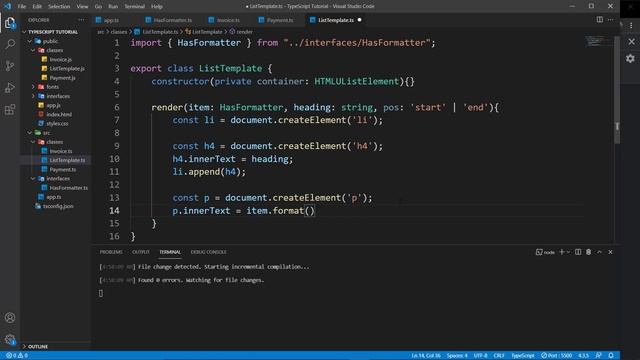Screen dimensions: 640x360
Task: Open the new terminal launch-profile dropdown arrow
Action: tap(568, 252)
